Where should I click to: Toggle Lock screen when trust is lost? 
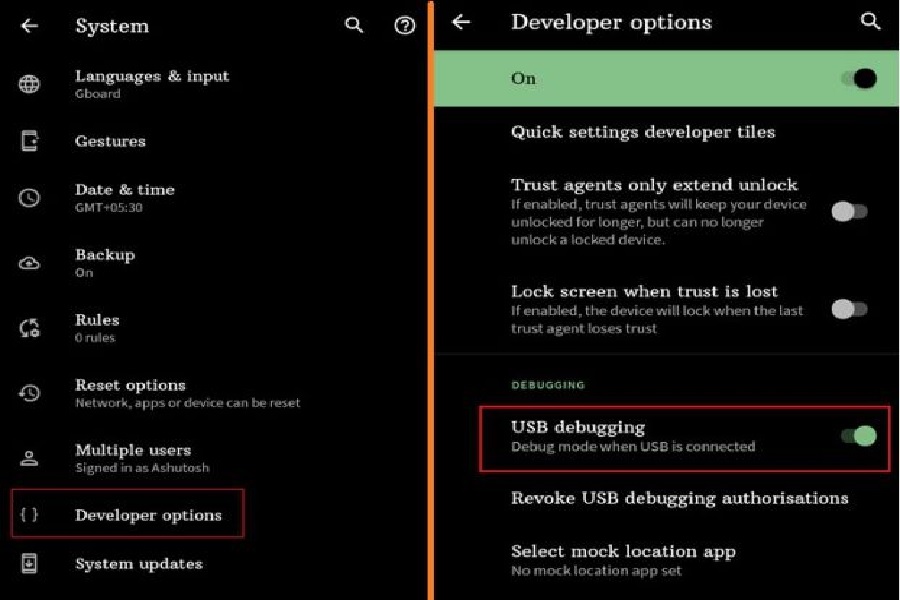(x=849, y=309)
